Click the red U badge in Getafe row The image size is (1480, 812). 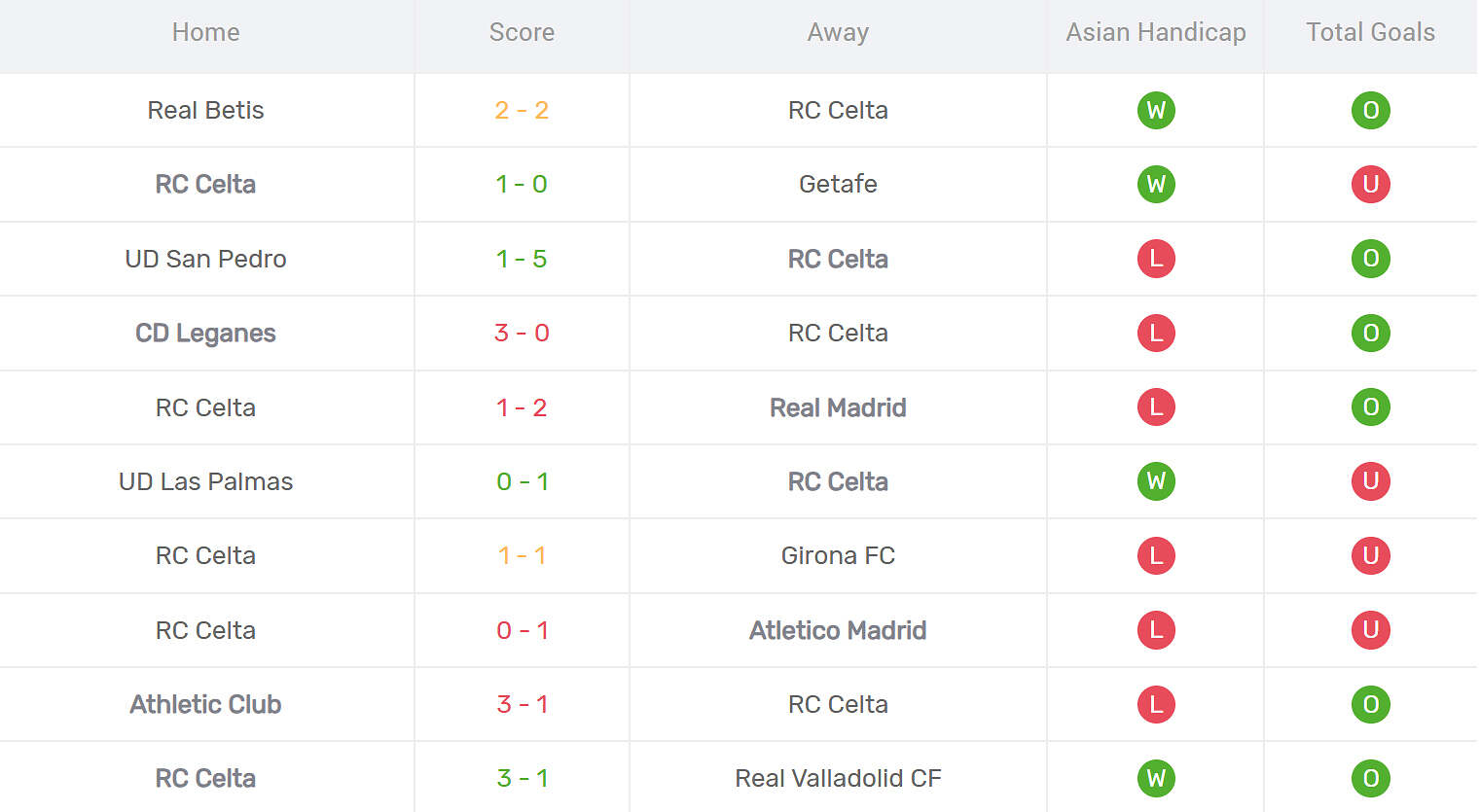click(x=1370, y=184)
